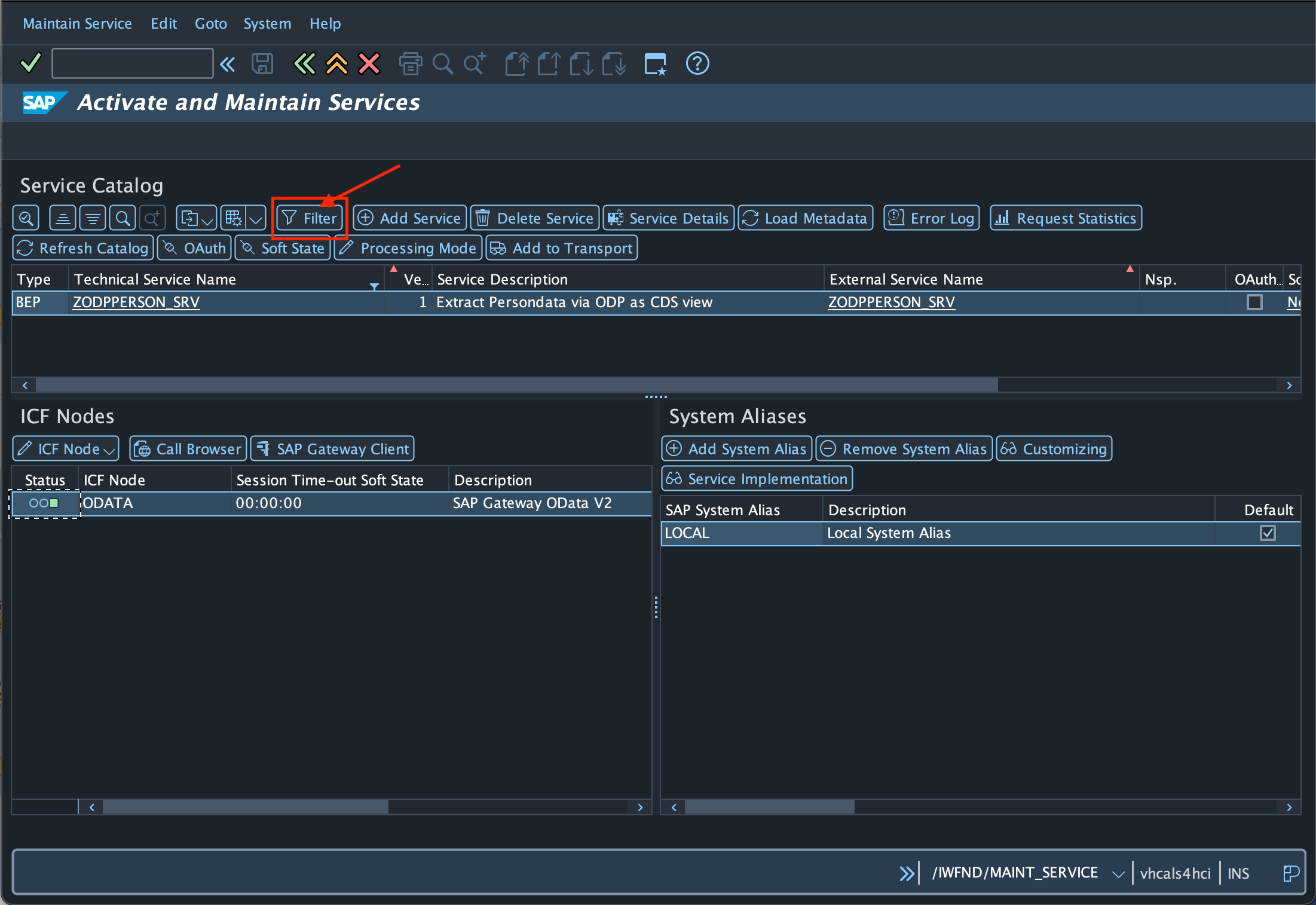Open the Goto menu
The height and width of the screenshot is (905, 1316).
tap(210, 24)
